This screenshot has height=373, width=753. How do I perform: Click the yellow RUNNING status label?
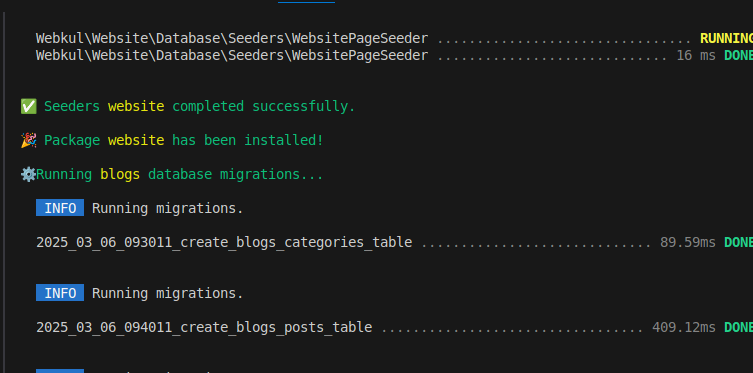(x=726, y=38)
